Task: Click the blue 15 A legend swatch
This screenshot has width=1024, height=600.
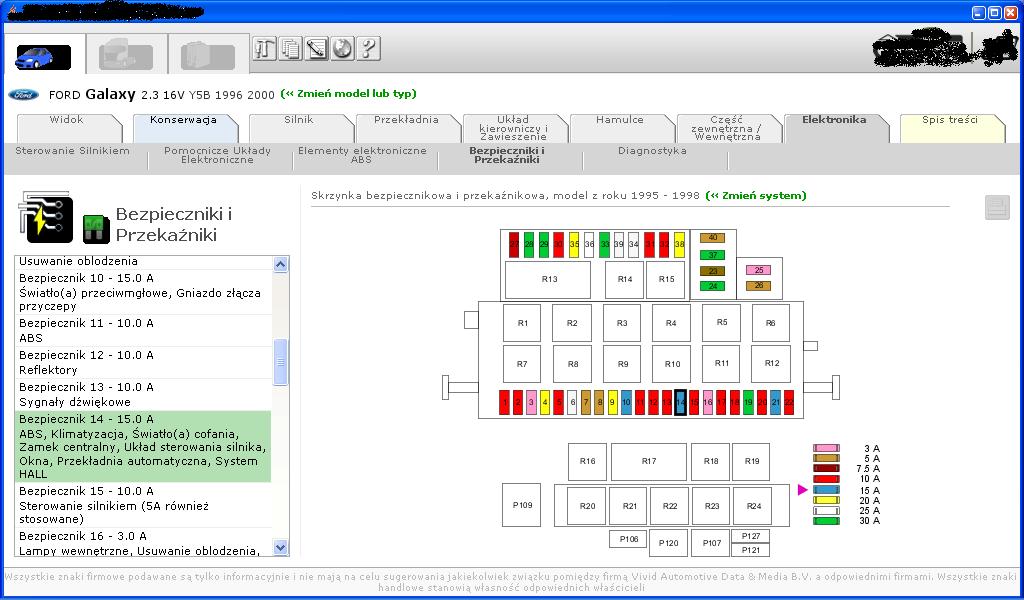Action: click(826, 490)
